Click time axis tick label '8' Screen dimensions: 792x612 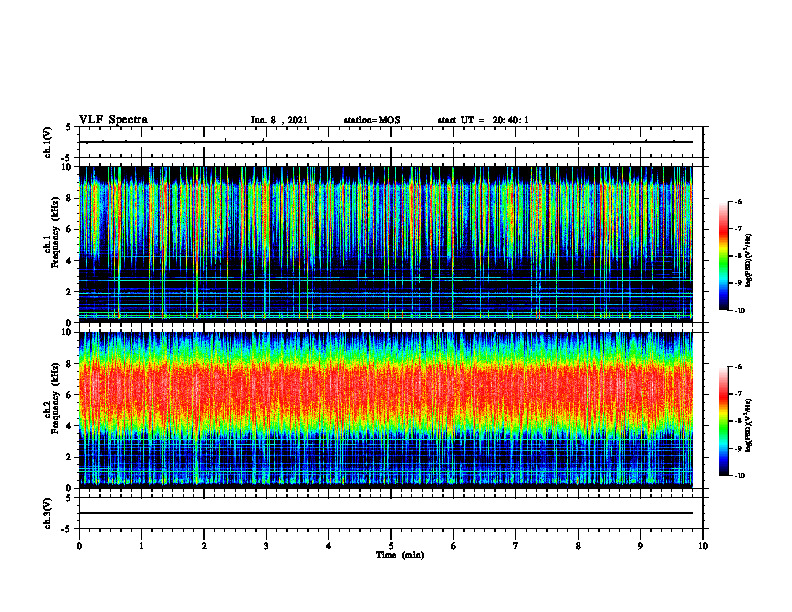(x=578, y=546)
